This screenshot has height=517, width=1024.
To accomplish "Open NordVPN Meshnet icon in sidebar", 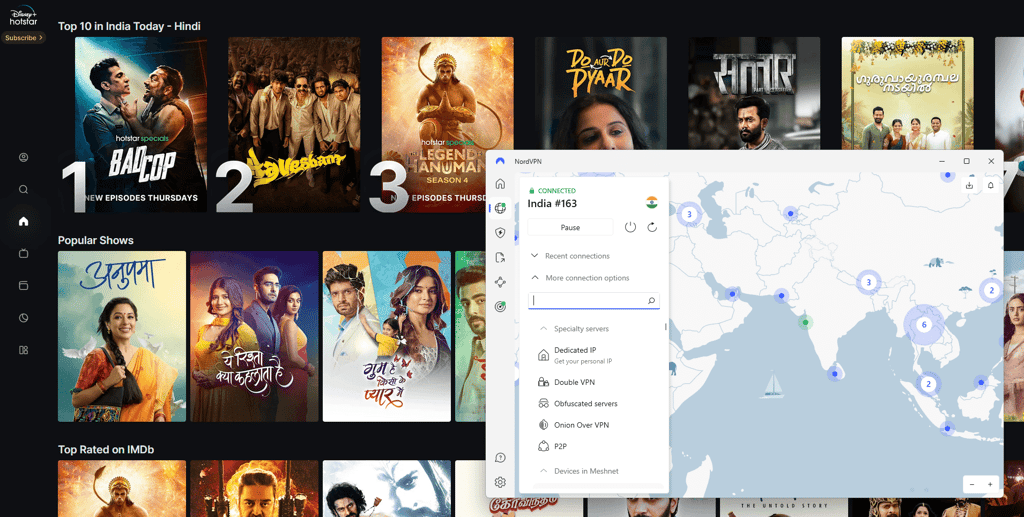I will [500, 282].
